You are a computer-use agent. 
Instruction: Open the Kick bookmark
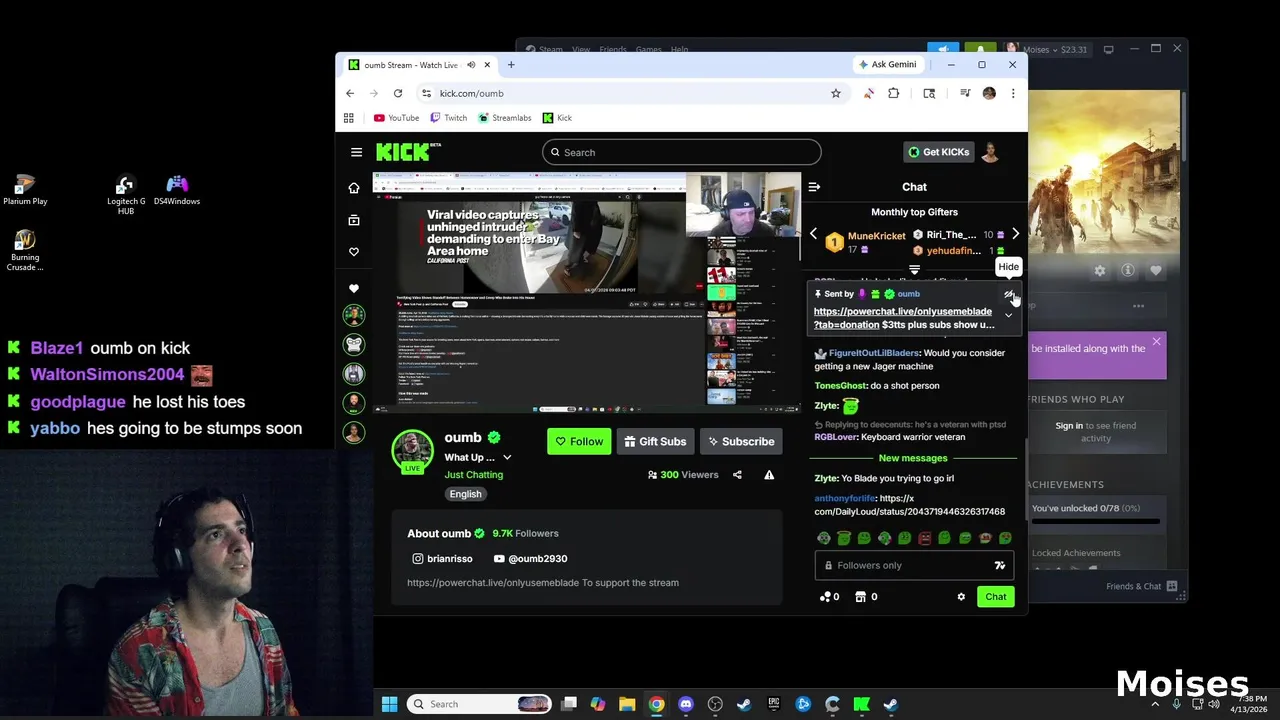click(x=557, y=118)
